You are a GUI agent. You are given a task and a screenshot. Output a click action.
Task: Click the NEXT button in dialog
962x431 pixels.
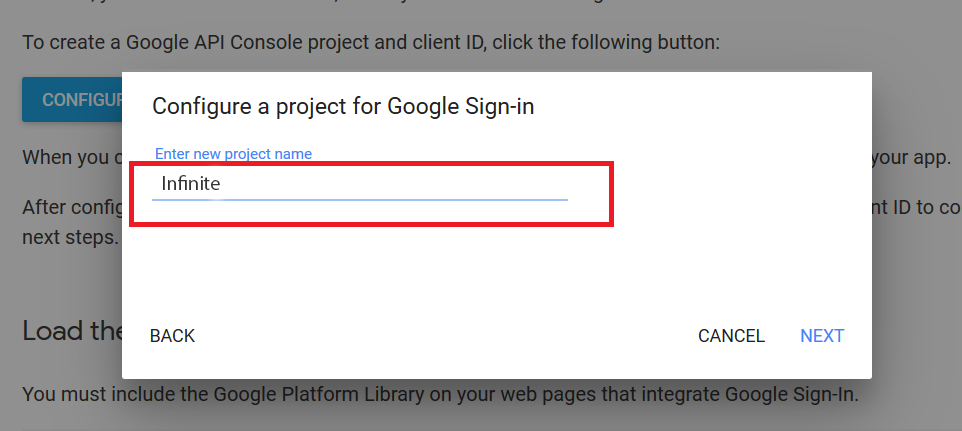pyautogui.click(x=821, y=336)
